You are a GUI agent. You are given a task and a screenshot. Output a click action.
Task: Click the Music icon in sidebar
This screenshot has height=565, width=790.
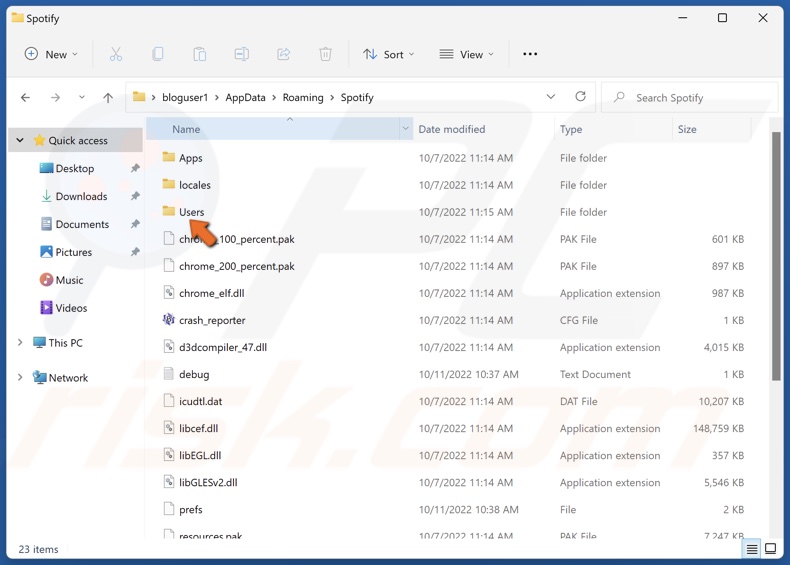pos(46,279)
